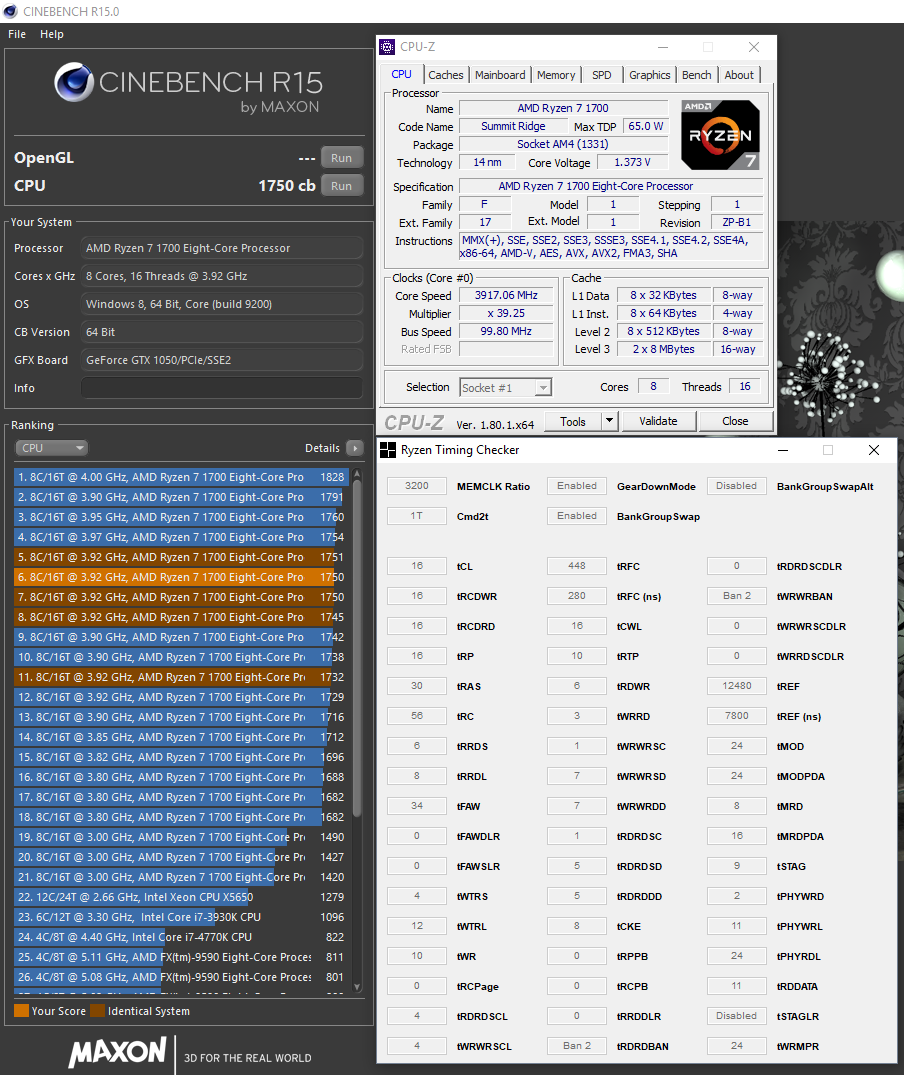Screen dimensions: 904x1075
Task: Open the Graphics tab in CPU-Z
Action: [650, 75]
